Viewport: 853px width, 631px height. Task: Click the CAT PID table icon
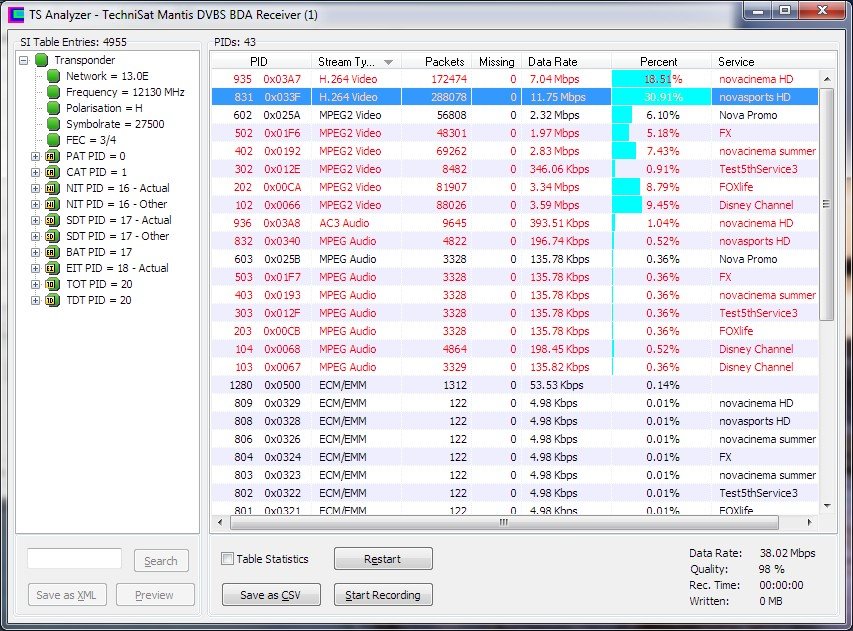52,172
